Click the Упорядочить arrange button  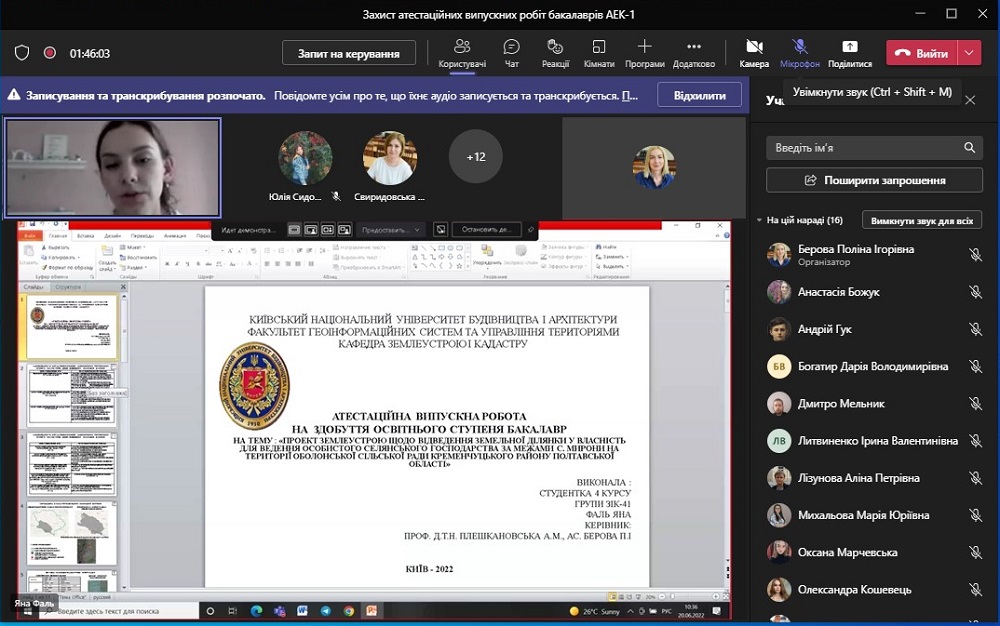pyautogui.click(x=487, y=255)
